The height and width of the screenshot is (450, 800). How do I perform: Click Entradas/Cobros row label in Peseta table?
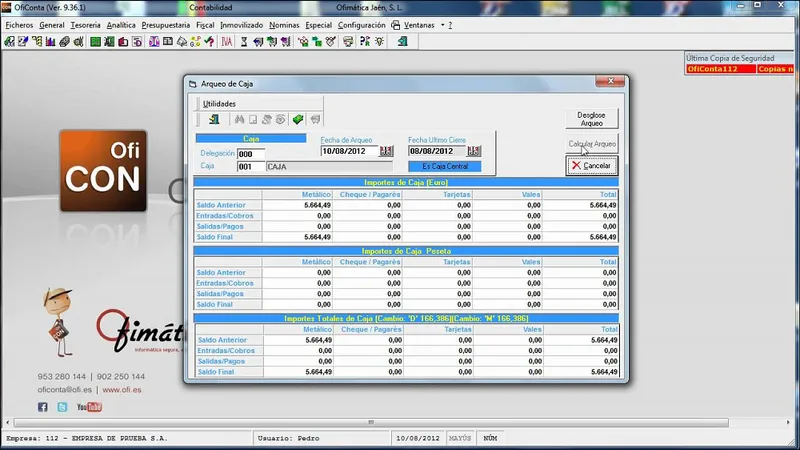pyautogui.click(x=228, y=283)
